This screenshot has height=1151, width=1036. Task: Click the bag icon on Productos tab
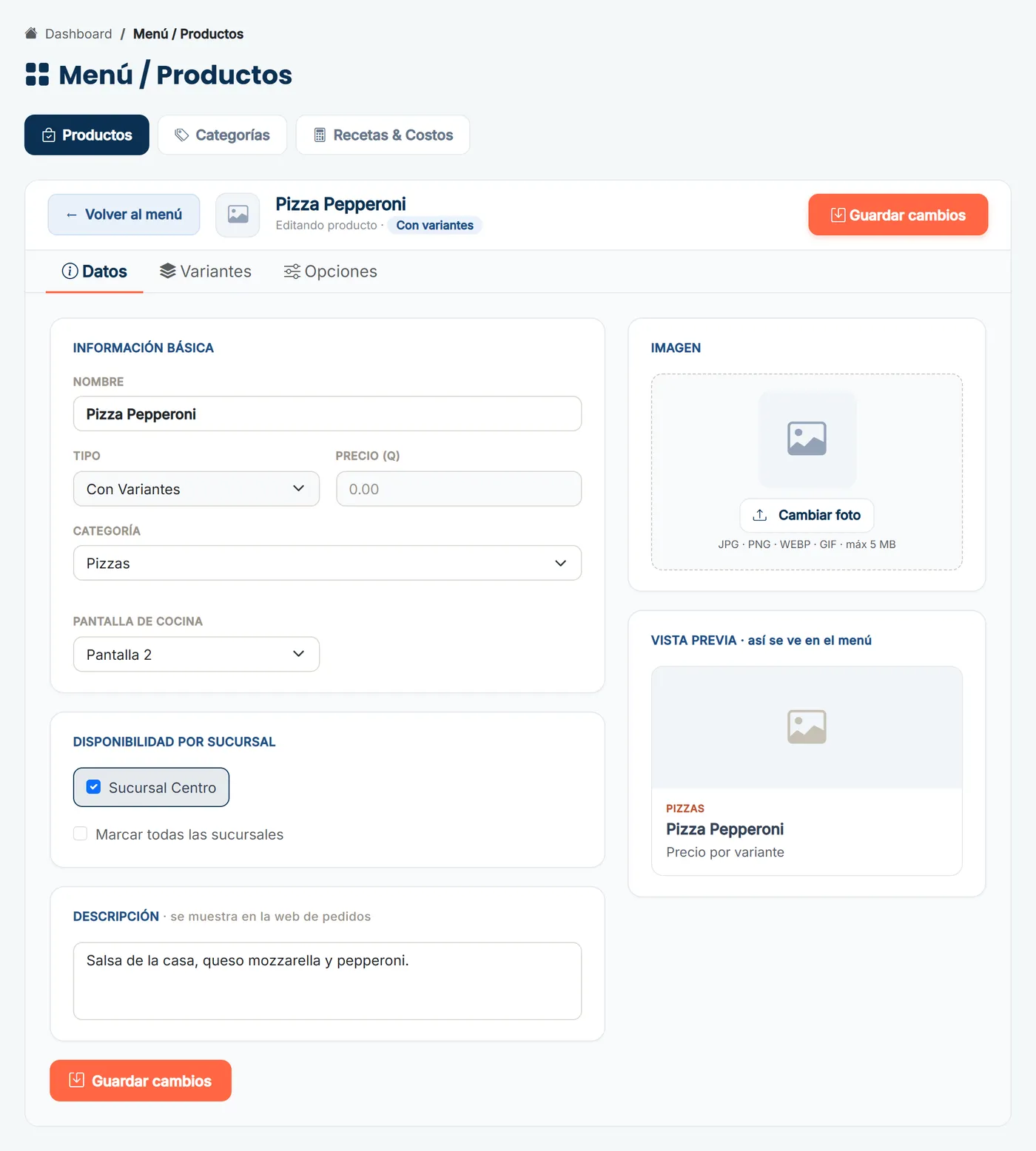[x=49, y=135]
